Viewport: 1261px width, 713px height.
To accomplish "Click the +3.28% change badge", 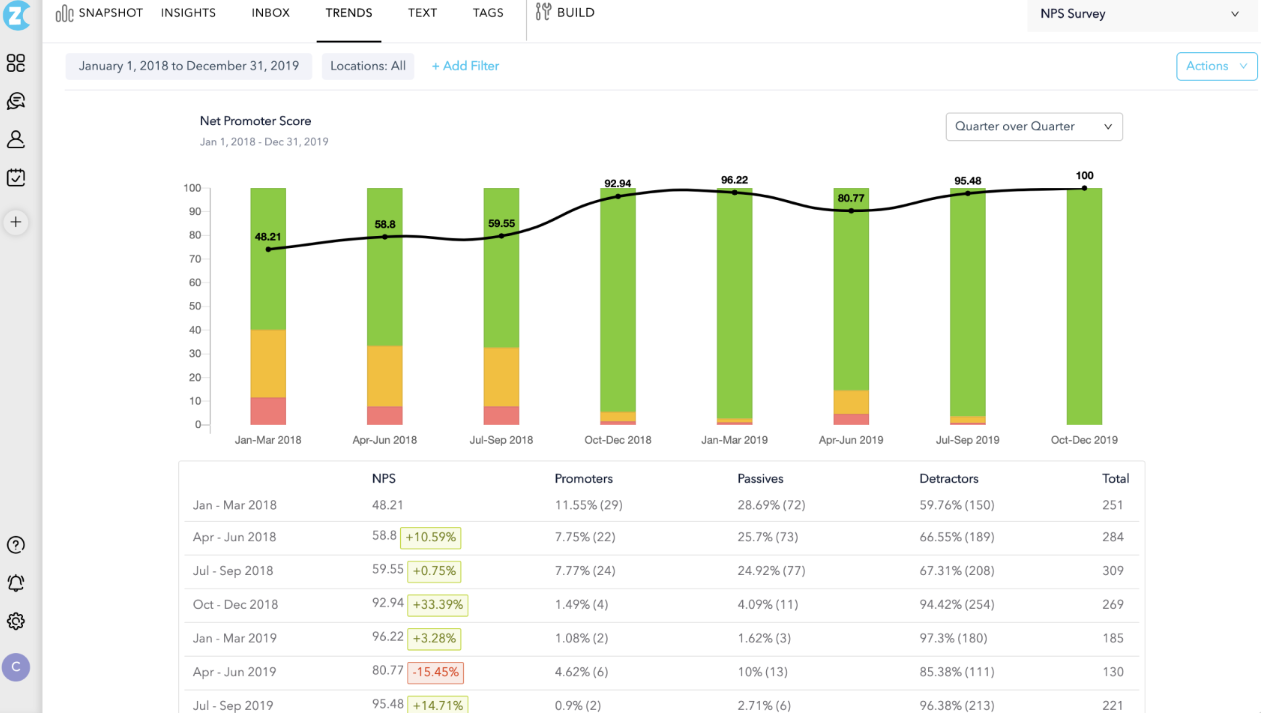I will 434,639.
